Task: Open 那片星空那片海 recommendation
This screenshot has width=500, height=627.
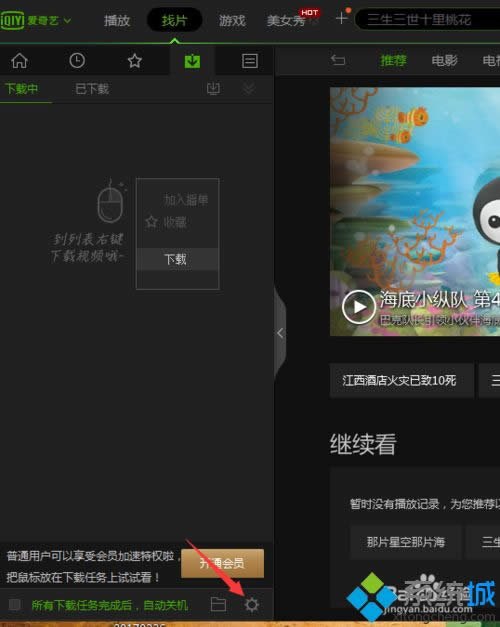Action: [x=406, y=542]
